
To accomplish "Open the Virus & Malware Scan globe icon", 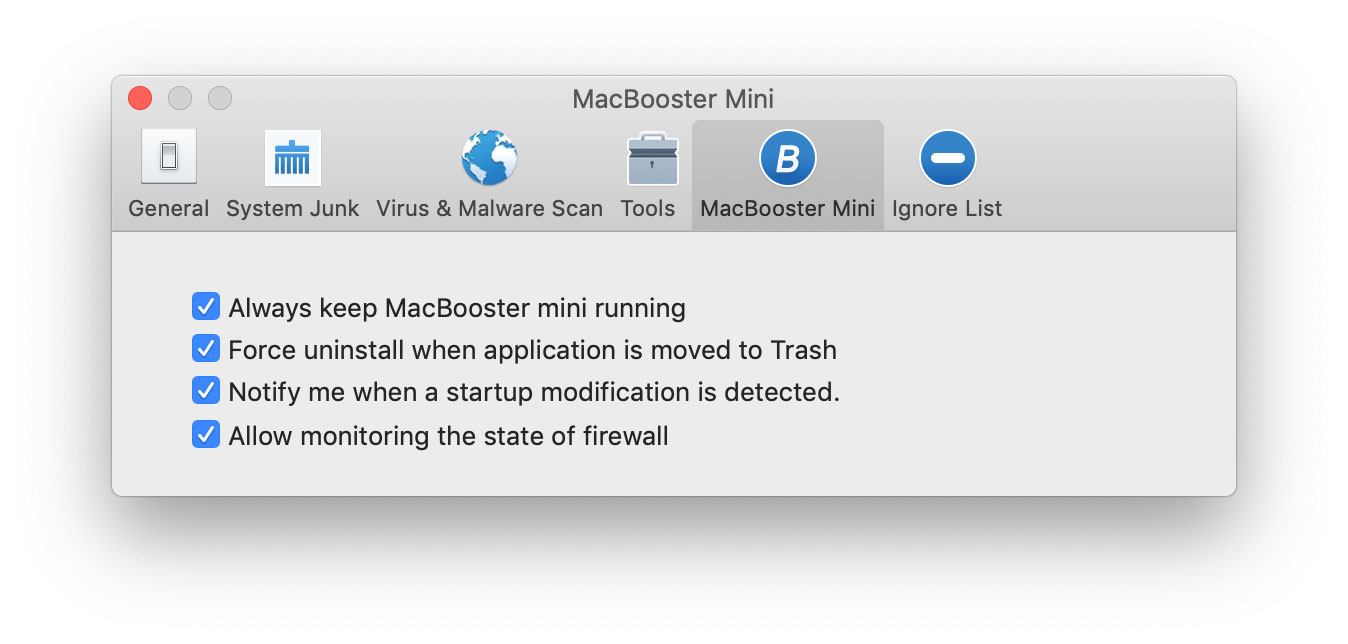I will point(489,158).
